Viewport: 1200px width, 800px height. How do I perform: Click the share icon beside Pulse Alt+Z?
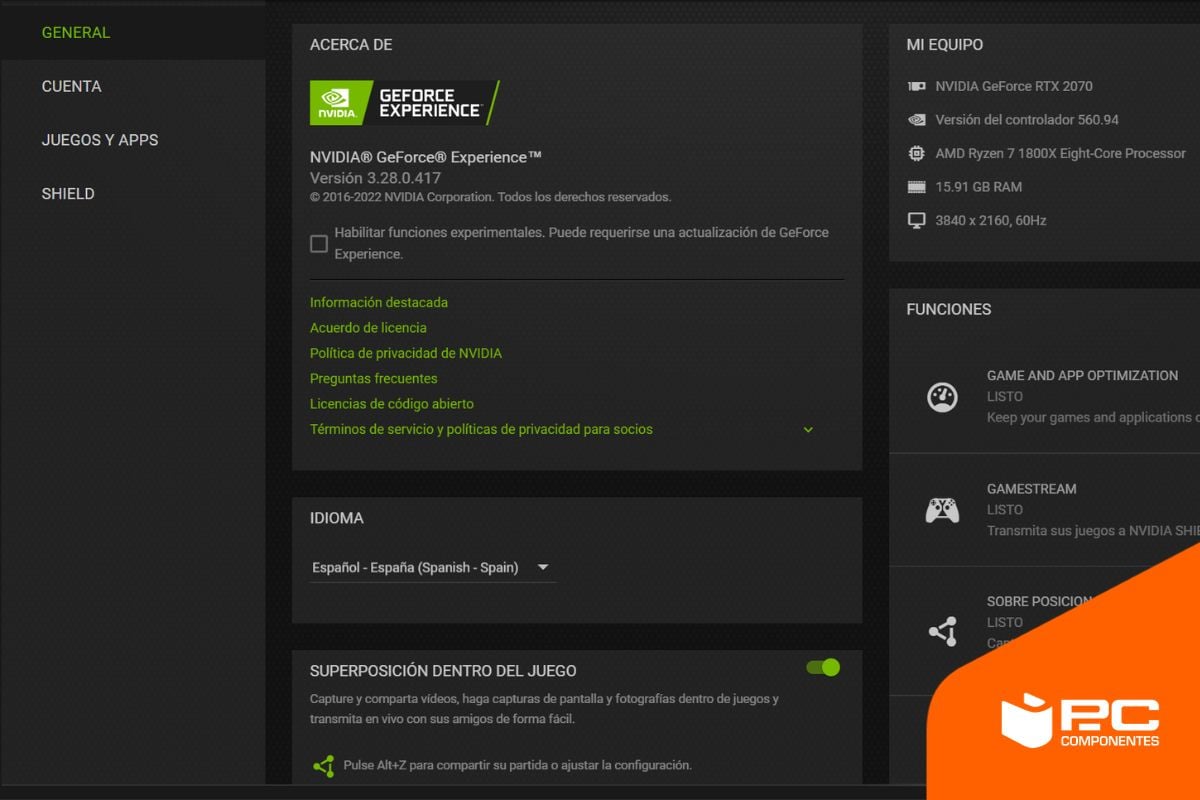[x=323, y=766]
